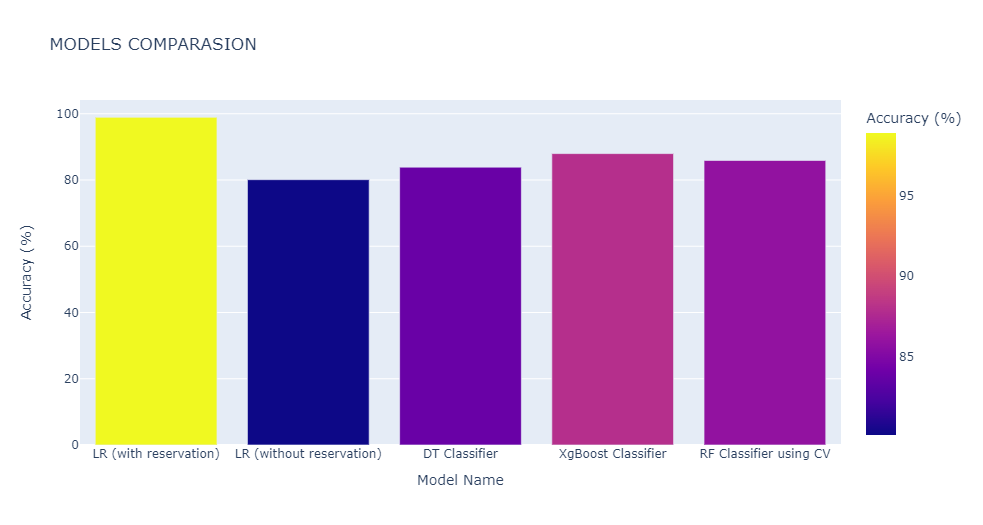Click the MODELS COMPARASION chart title
Screen dimensions: 983x525
(x=153, y=44)
